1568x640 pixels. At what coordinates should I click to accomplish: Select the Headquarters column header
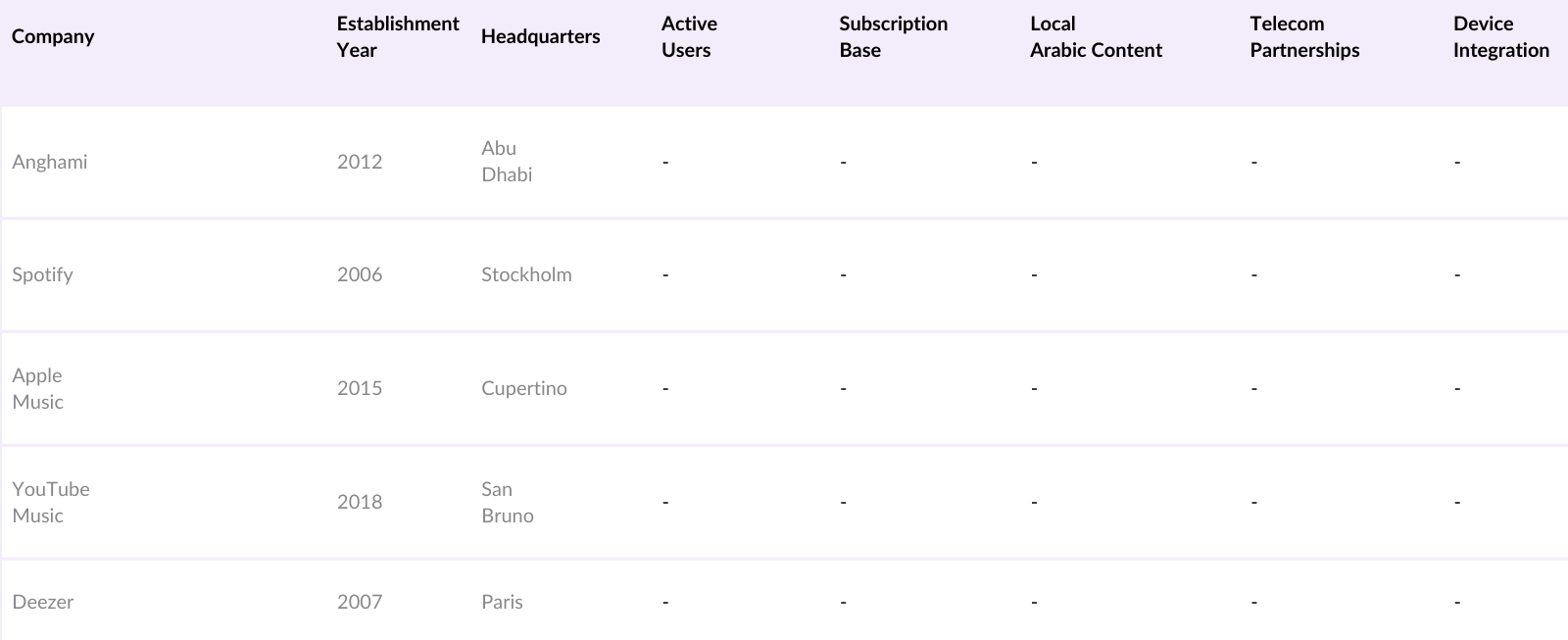540,36
